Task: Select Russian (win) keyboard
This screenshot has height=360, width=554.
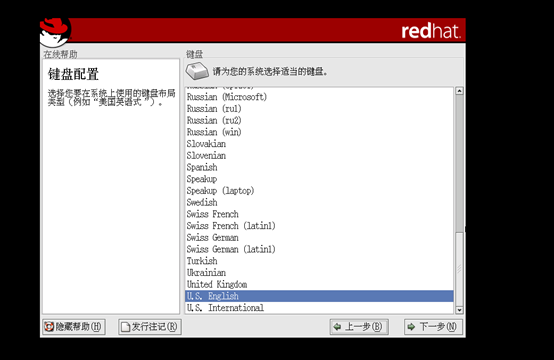Action: point(319,132)
